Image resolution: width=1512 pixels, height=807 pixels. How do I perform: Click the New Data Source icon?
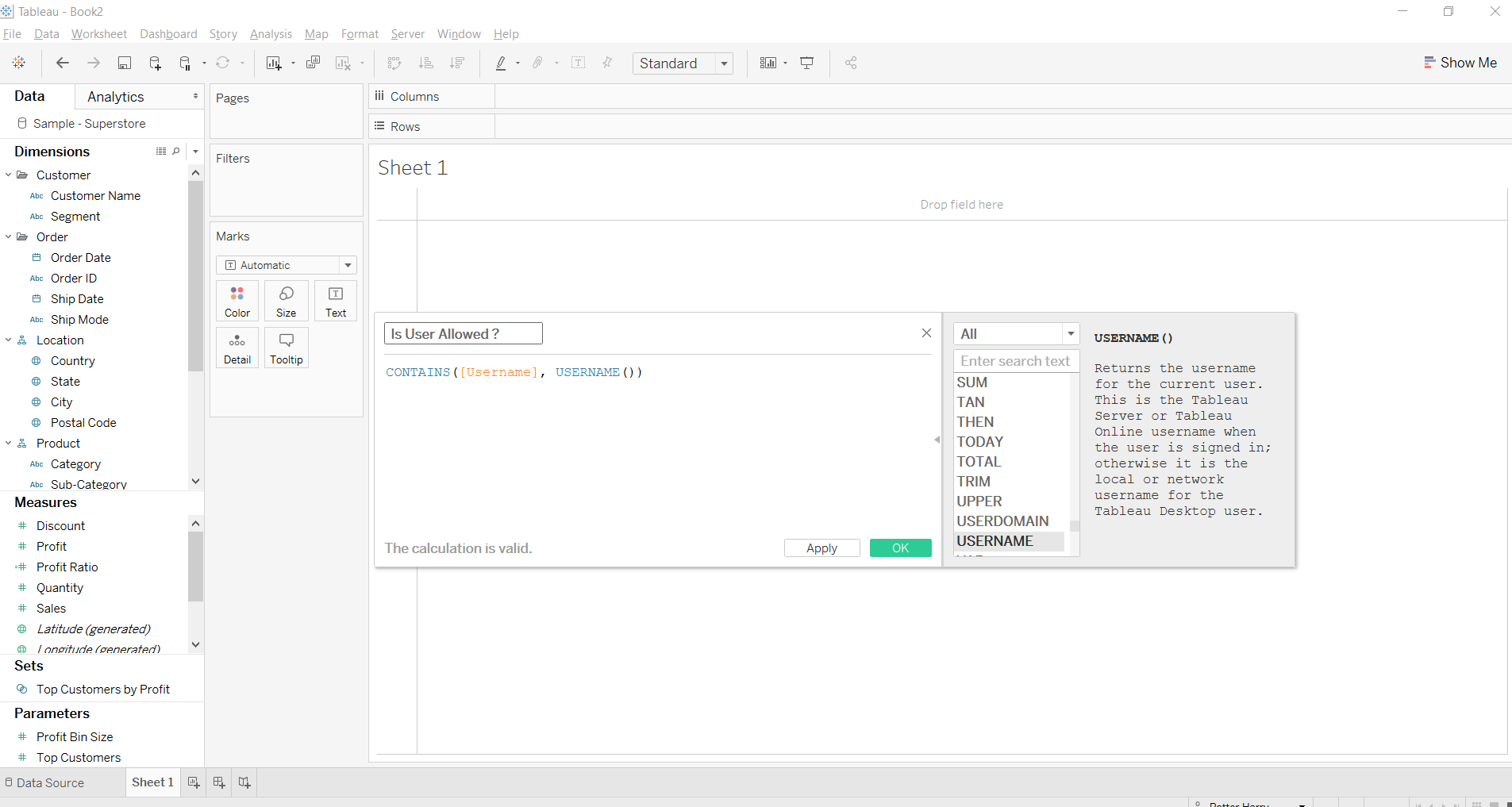[x=156, y=63]
